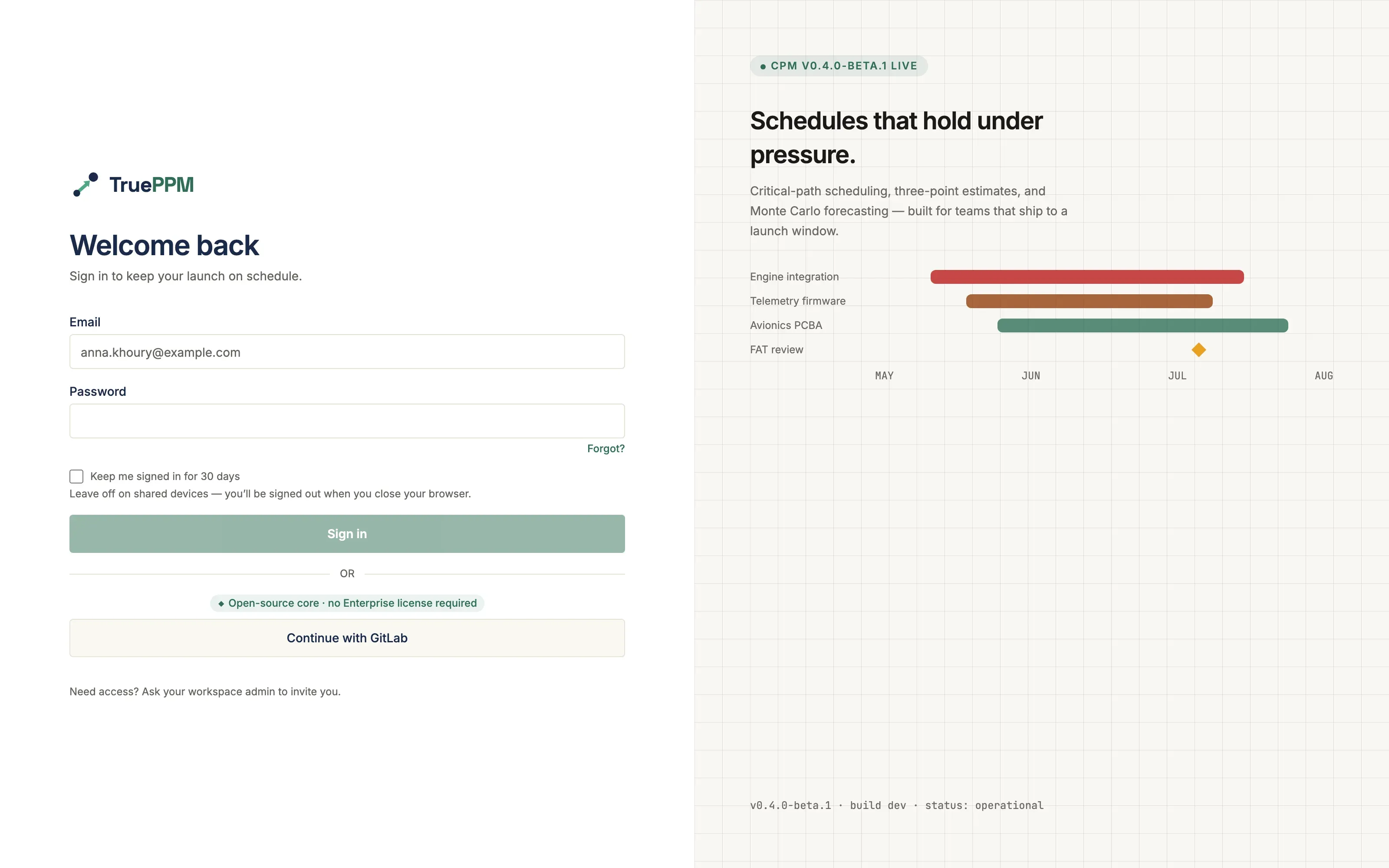Enable Keep me signed in for 30 days
1389x868 pixels.
[76, 477]
